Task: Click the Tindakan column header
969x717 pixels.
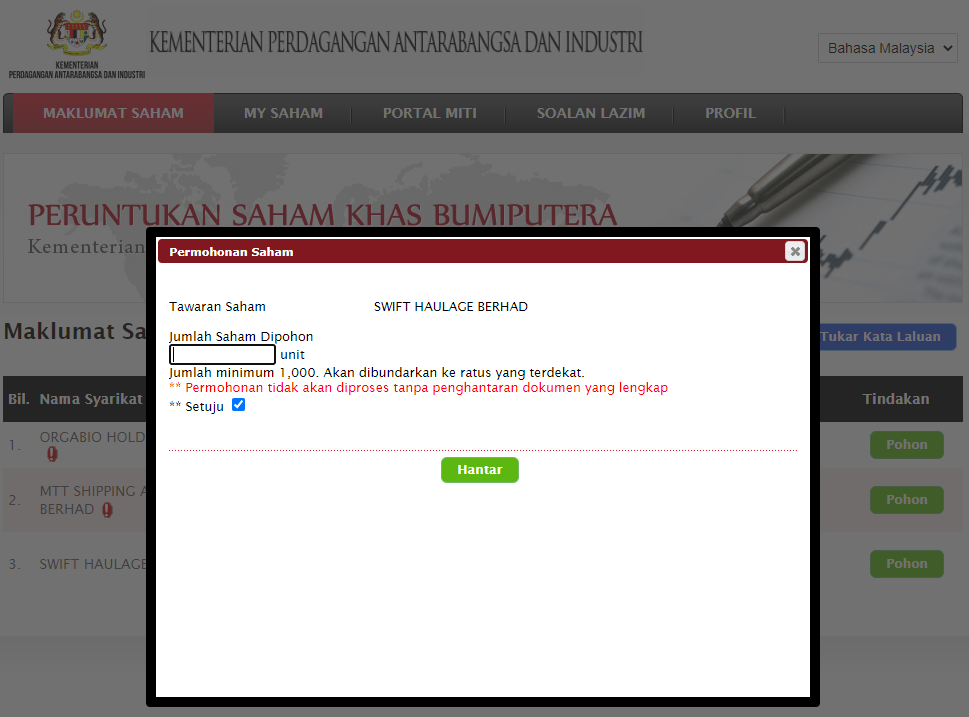Action: coord(895,399)
